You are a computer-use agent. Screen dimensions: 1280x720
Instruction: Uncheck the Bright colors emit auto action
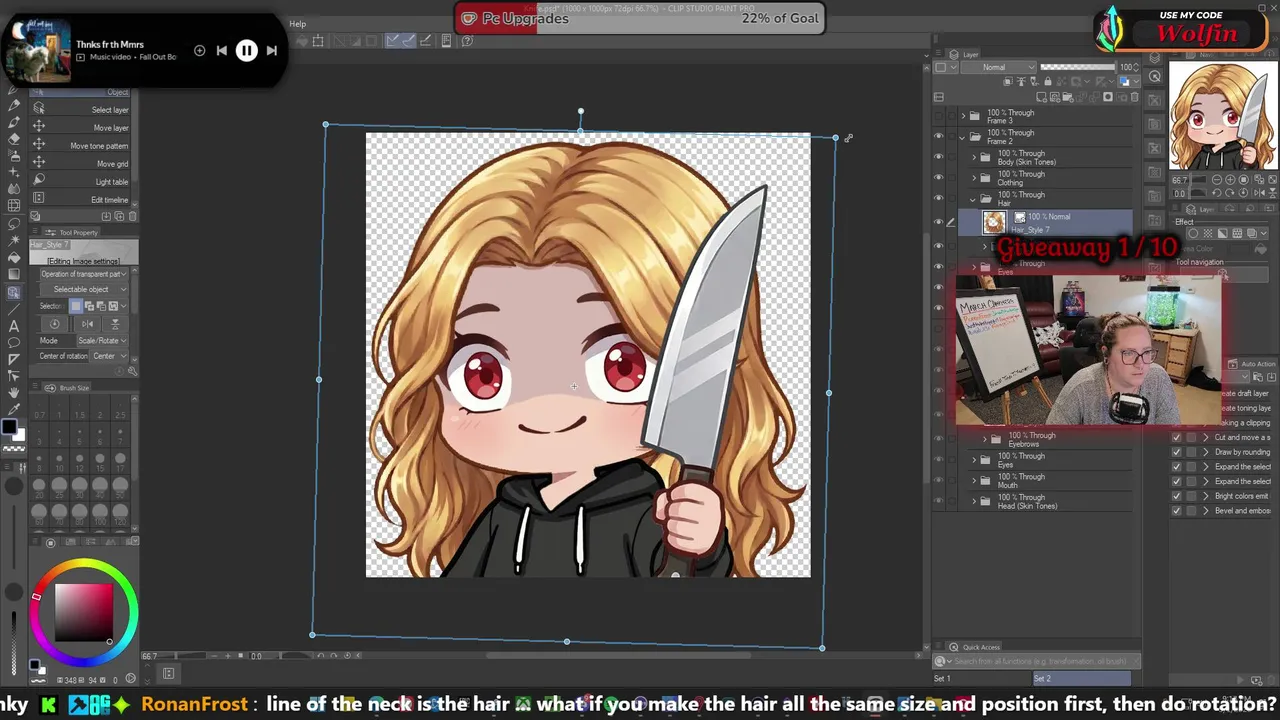click(1176, 496)
